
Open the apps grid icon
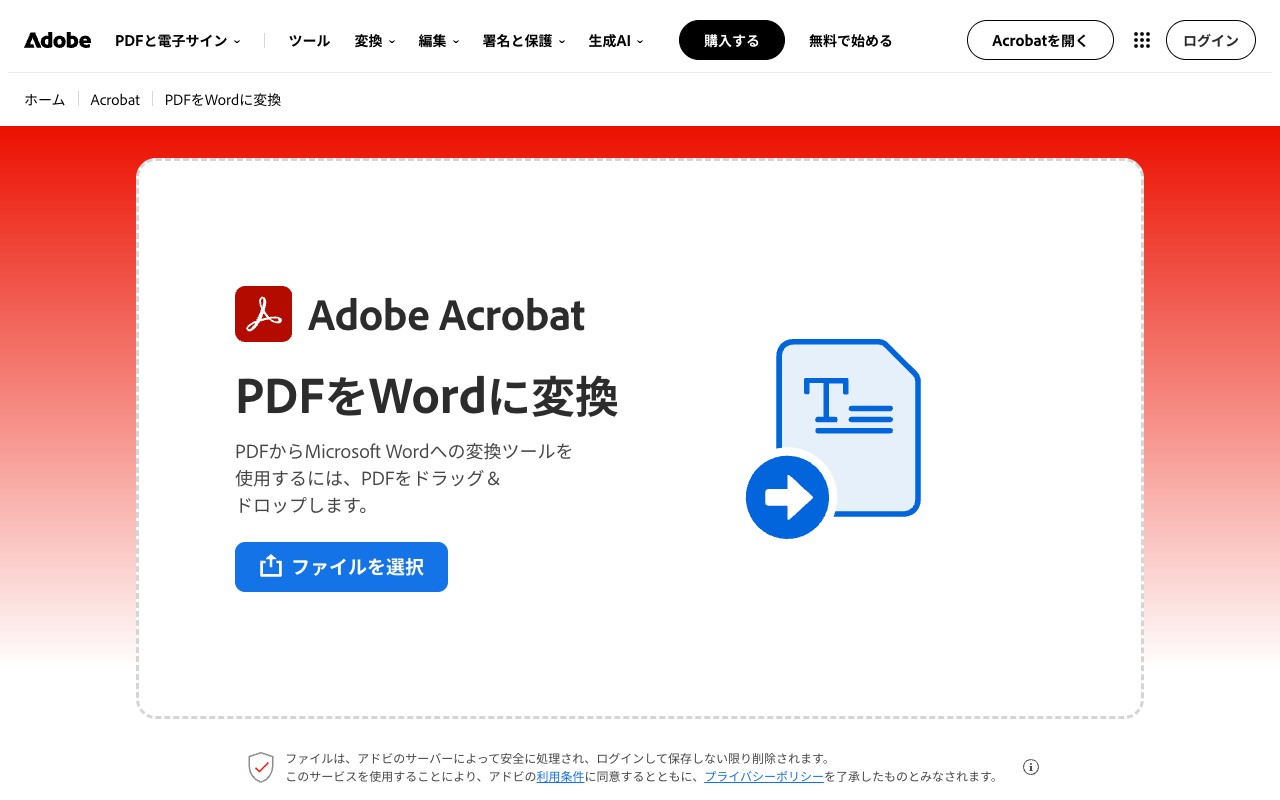(1142, 40)
